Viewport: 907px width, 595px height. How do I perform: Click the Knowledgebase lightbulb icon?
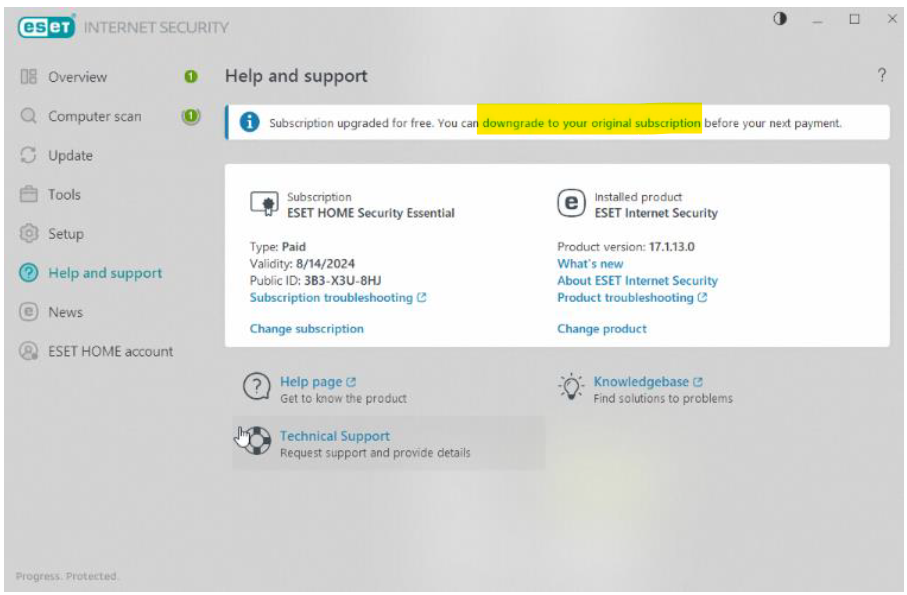(570, 388)
